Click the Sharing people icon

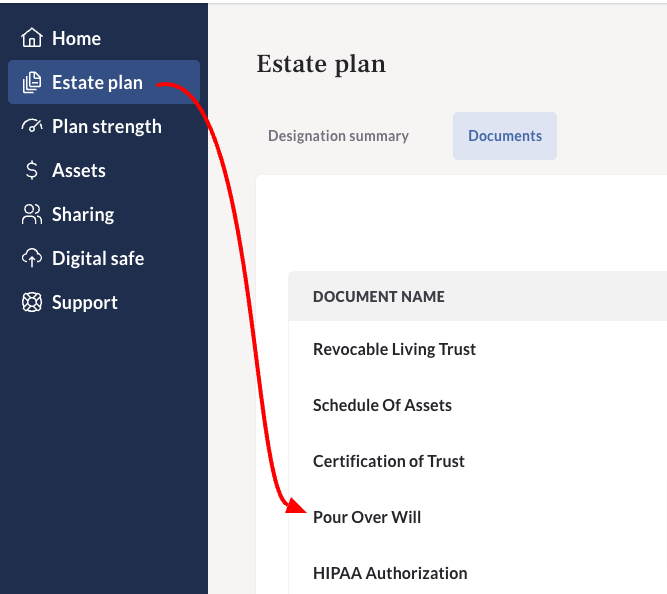click(32, 214)
